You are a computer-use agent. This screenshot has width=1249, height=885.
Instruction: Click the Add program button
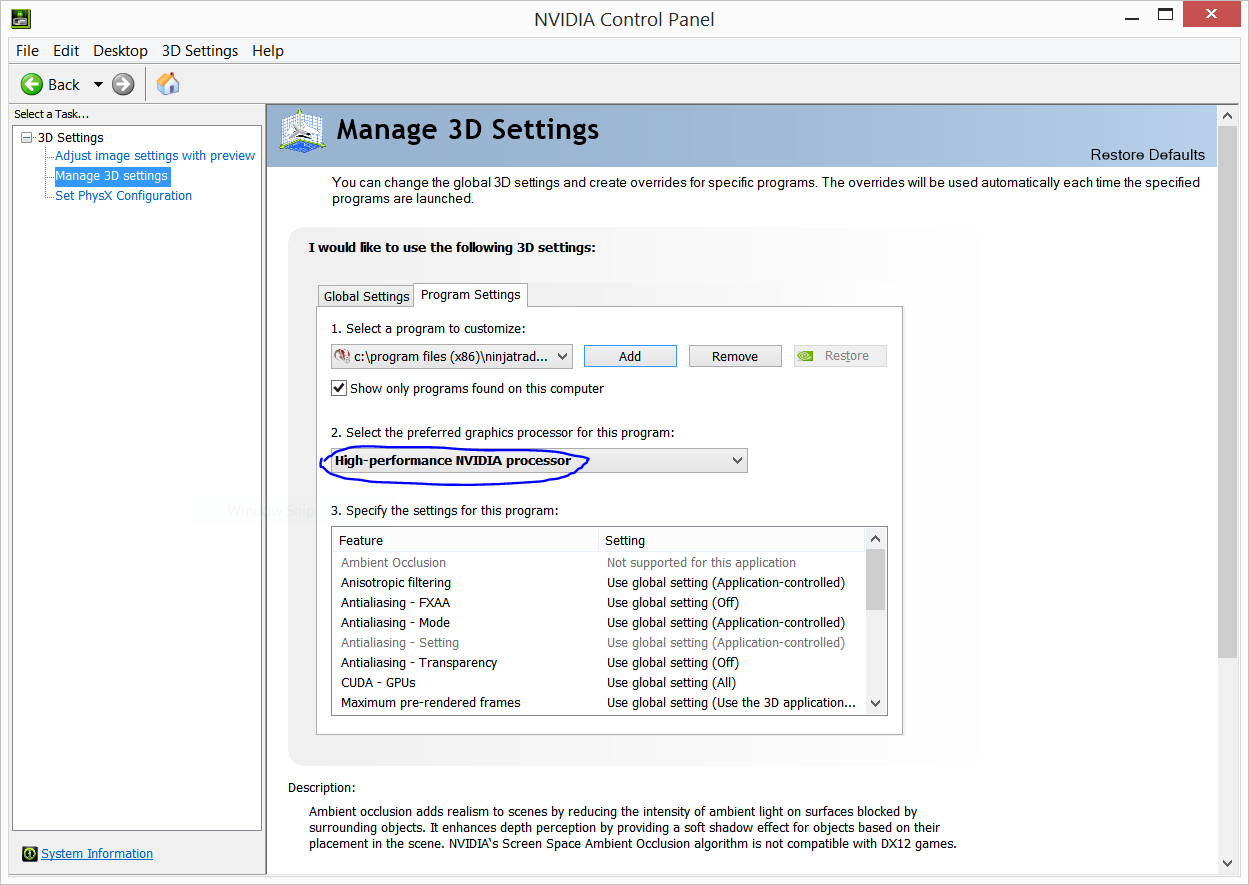coord(630,356)
